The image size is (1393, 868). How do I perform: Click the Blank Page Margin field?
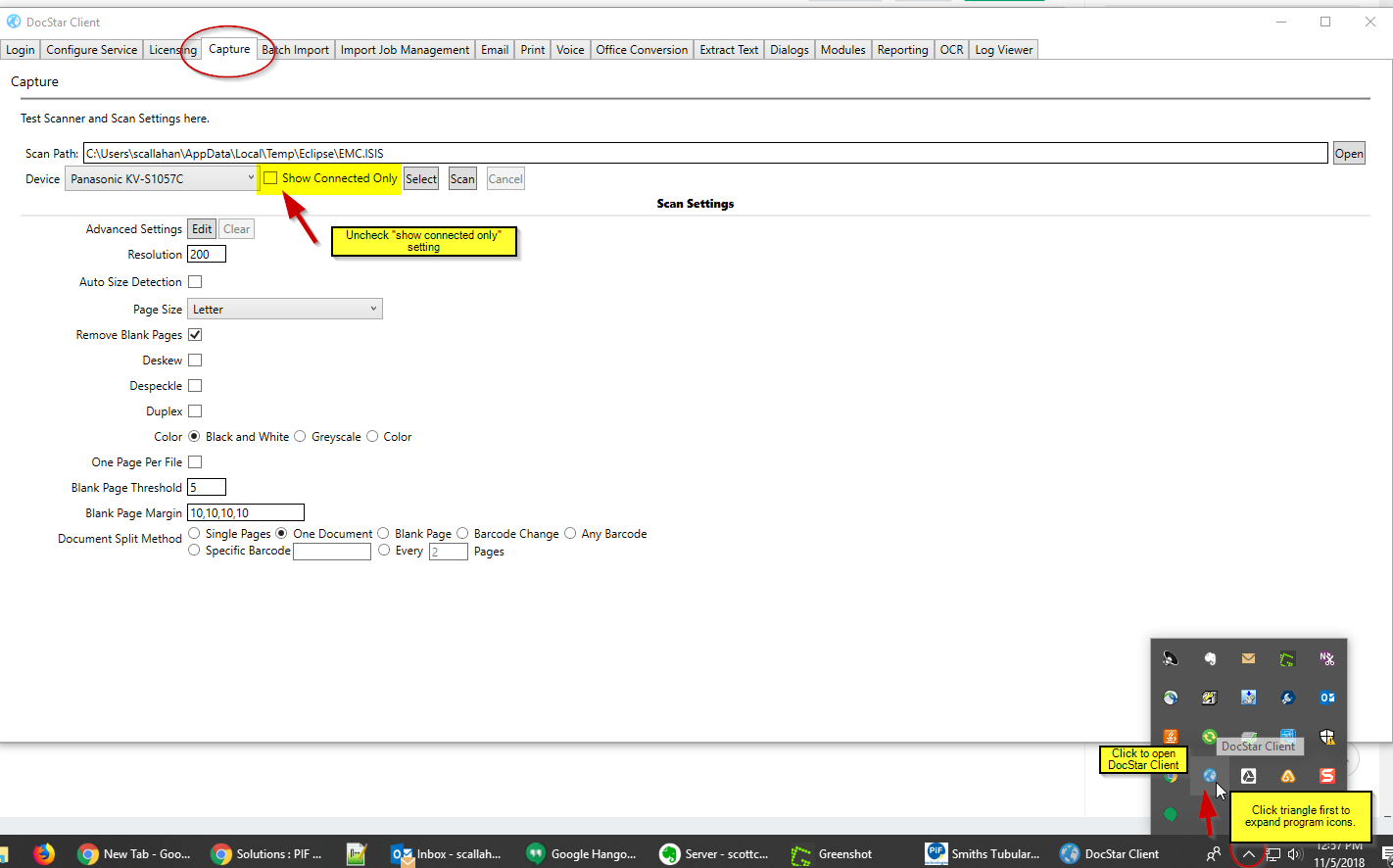(x=246, y=512)
